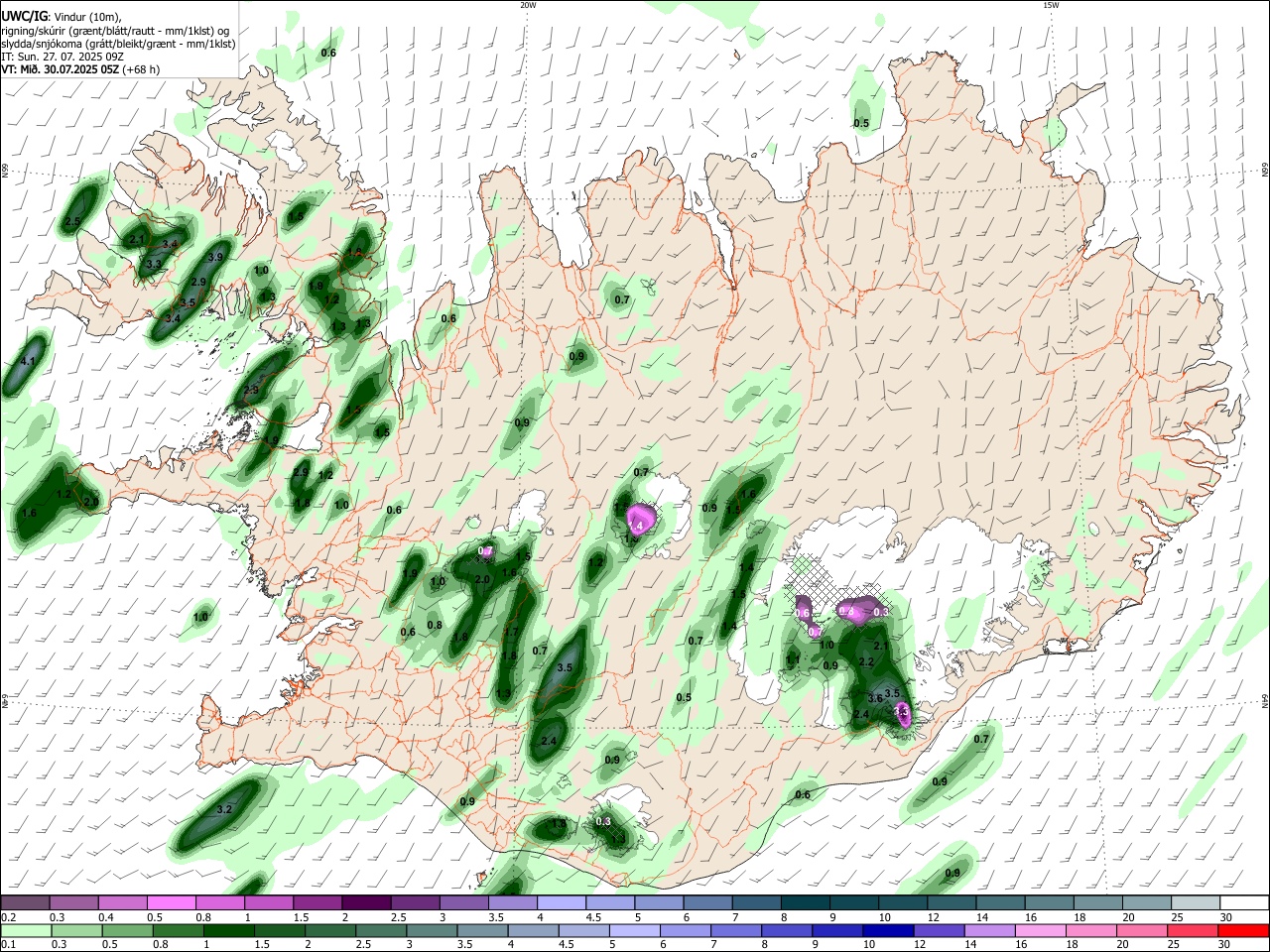Click the "1.7" precipitation value
Screen dimensions: 1270x952
click(x=512, y=632)
